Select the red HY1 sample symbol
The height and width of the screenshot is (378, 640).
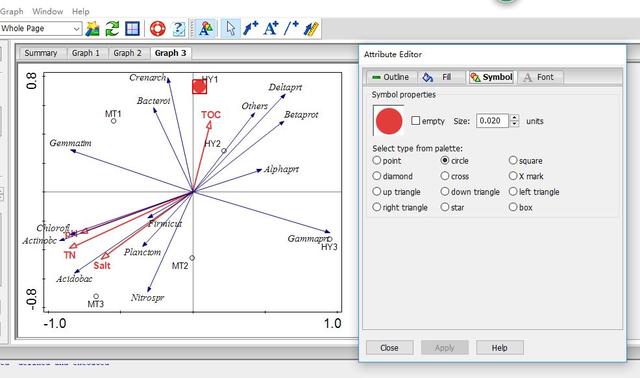pyautogui.click(x=200, y=87)
